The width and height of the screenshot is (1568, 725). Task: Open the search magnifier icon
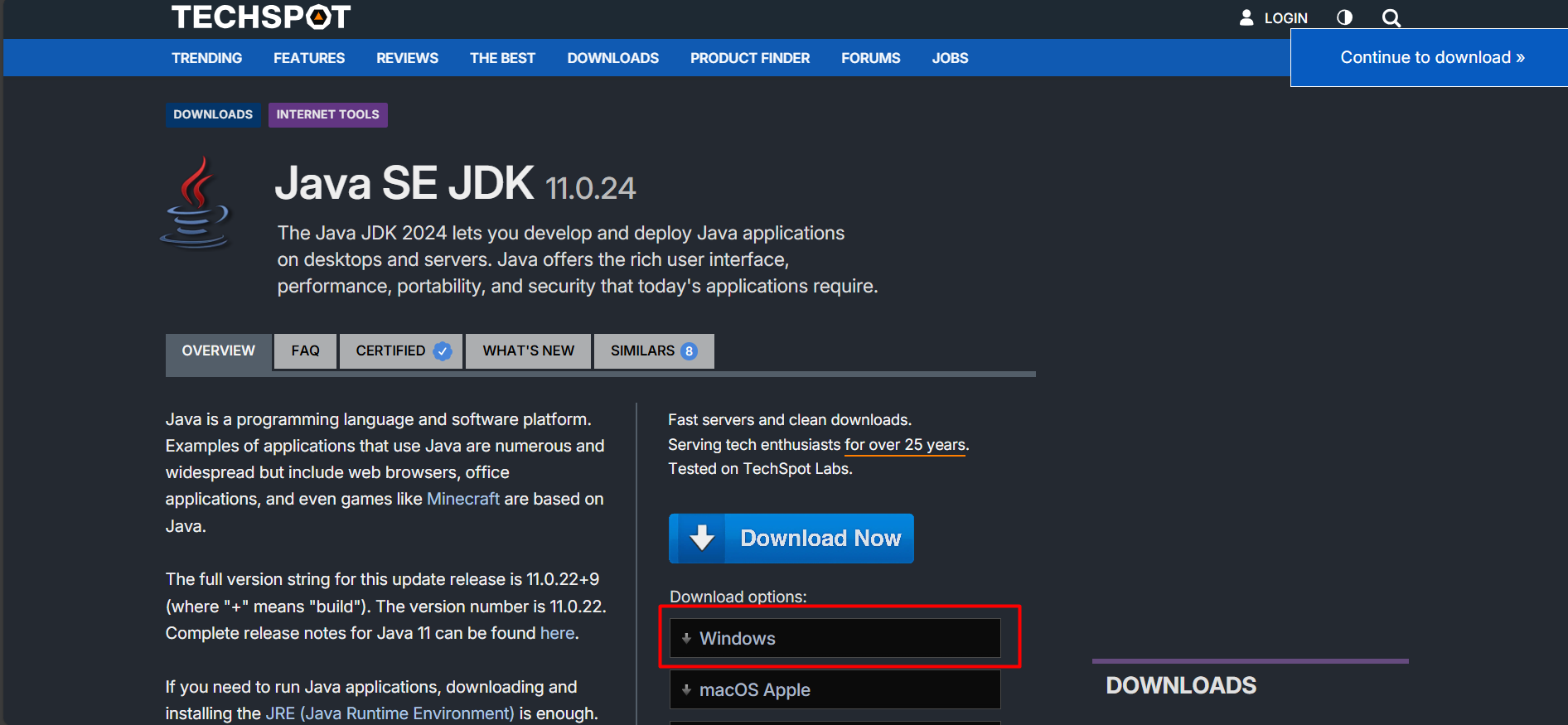1391,17
